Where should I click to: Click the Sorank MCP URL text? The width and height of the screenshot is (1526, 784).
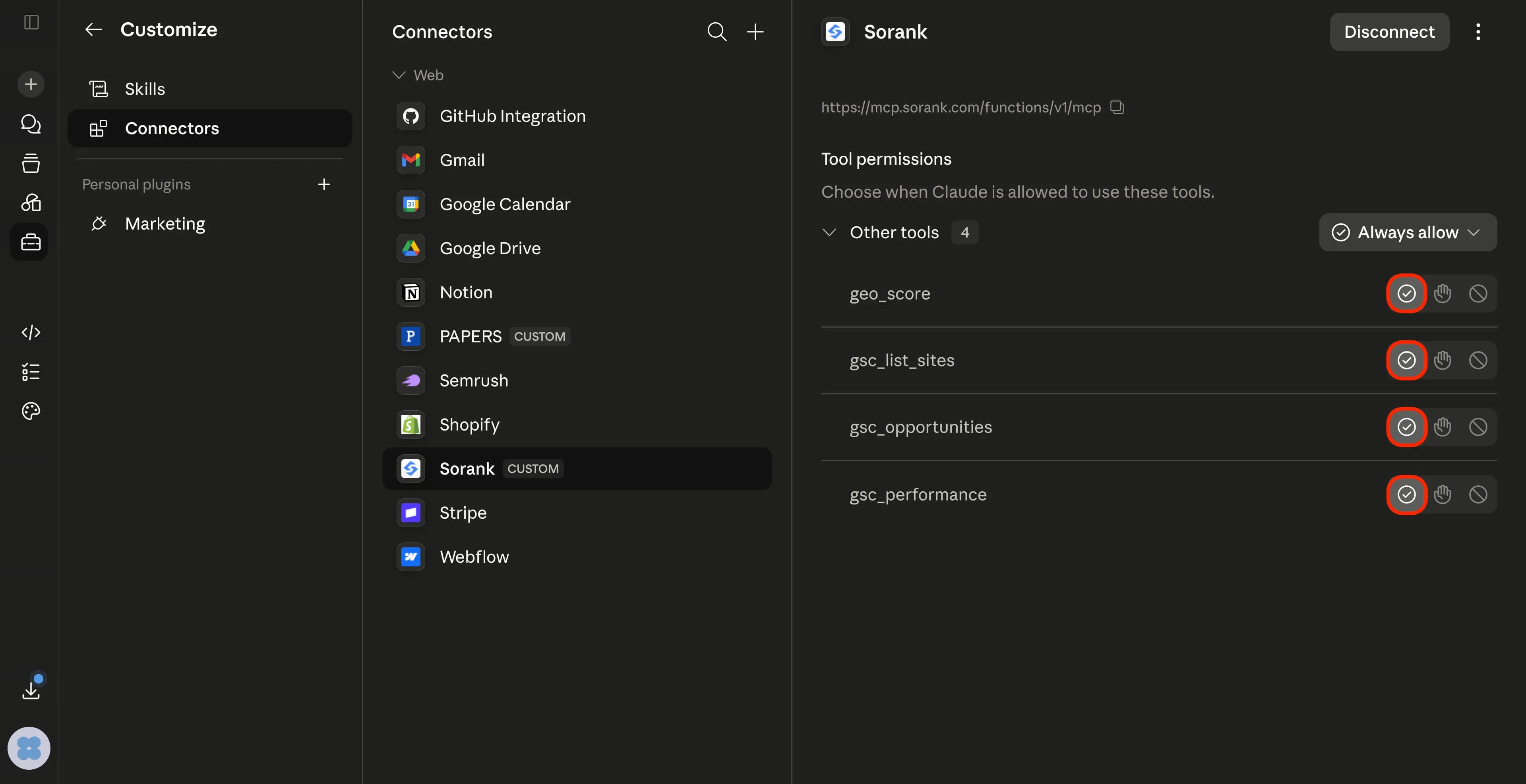tap(961, 107)
